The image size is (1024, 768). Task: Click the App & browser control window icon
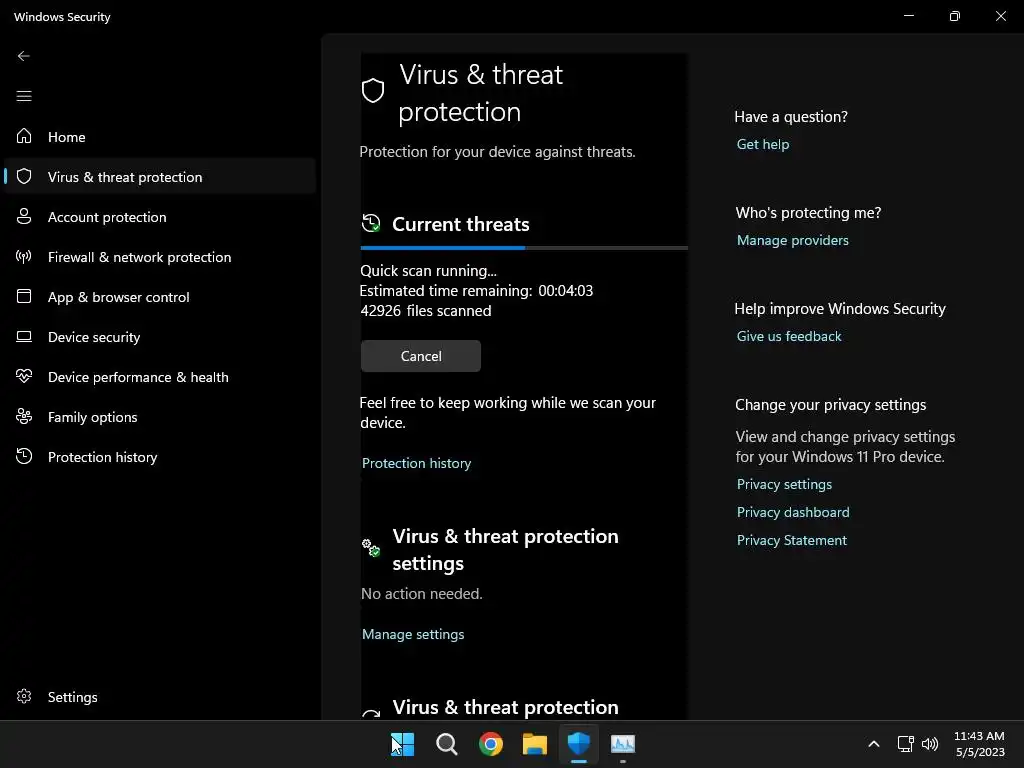point(24,296)
